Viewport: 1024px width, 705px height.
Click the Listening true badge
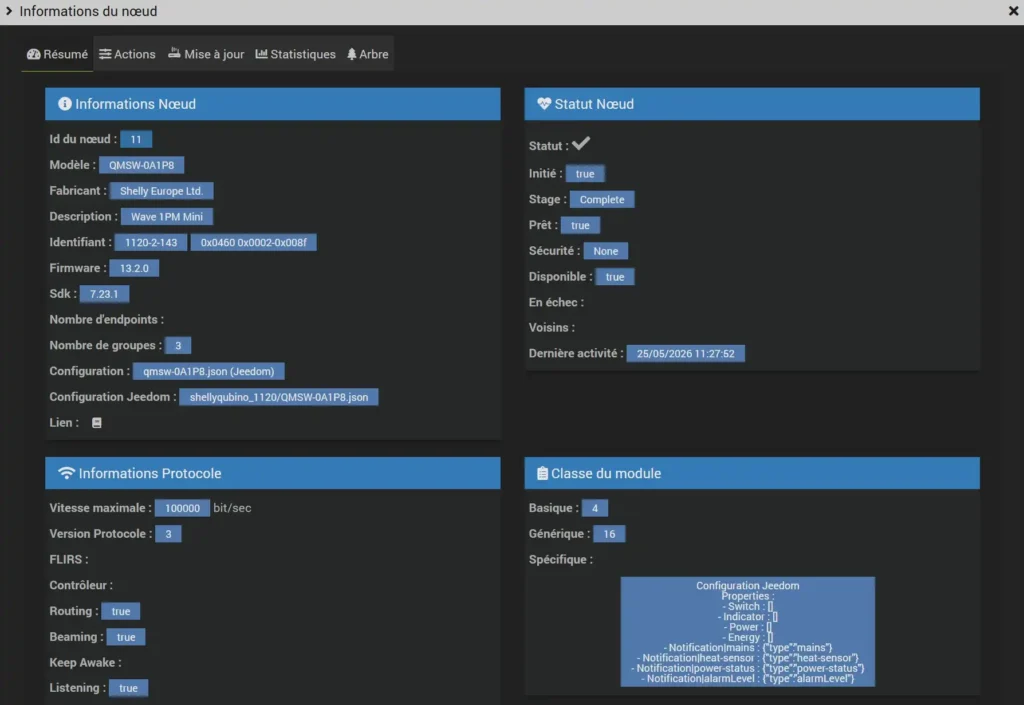129,688
